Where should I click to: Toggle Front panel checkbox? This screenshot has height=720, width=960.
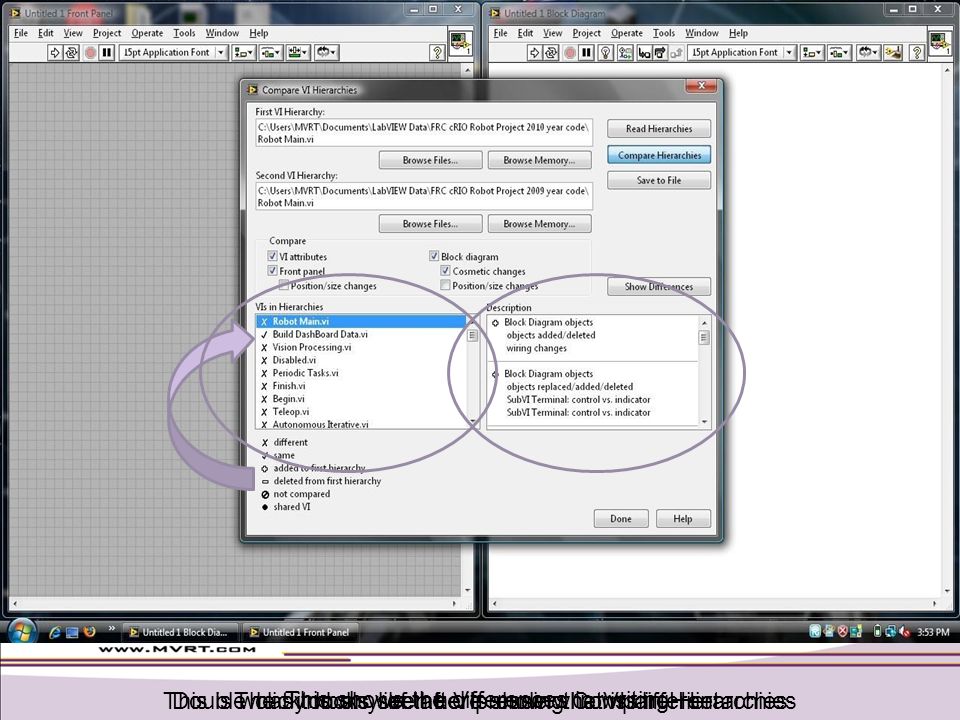[x=272, y=270]
